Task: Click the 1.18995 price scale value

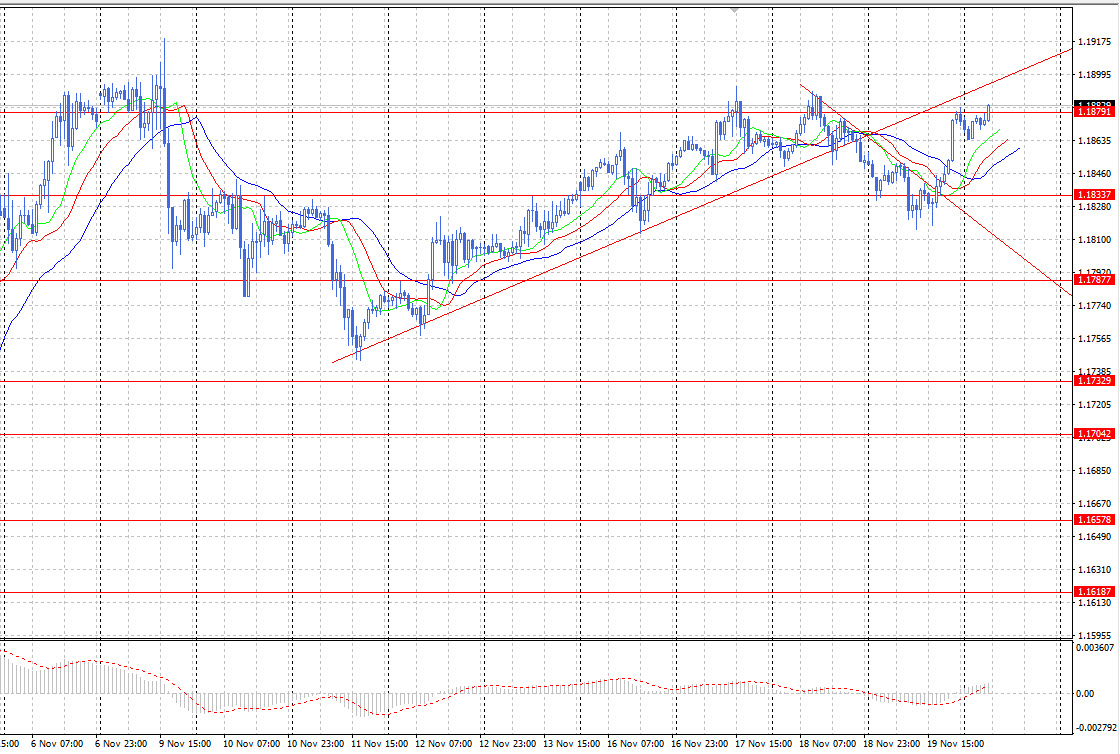Action: 1094,74
